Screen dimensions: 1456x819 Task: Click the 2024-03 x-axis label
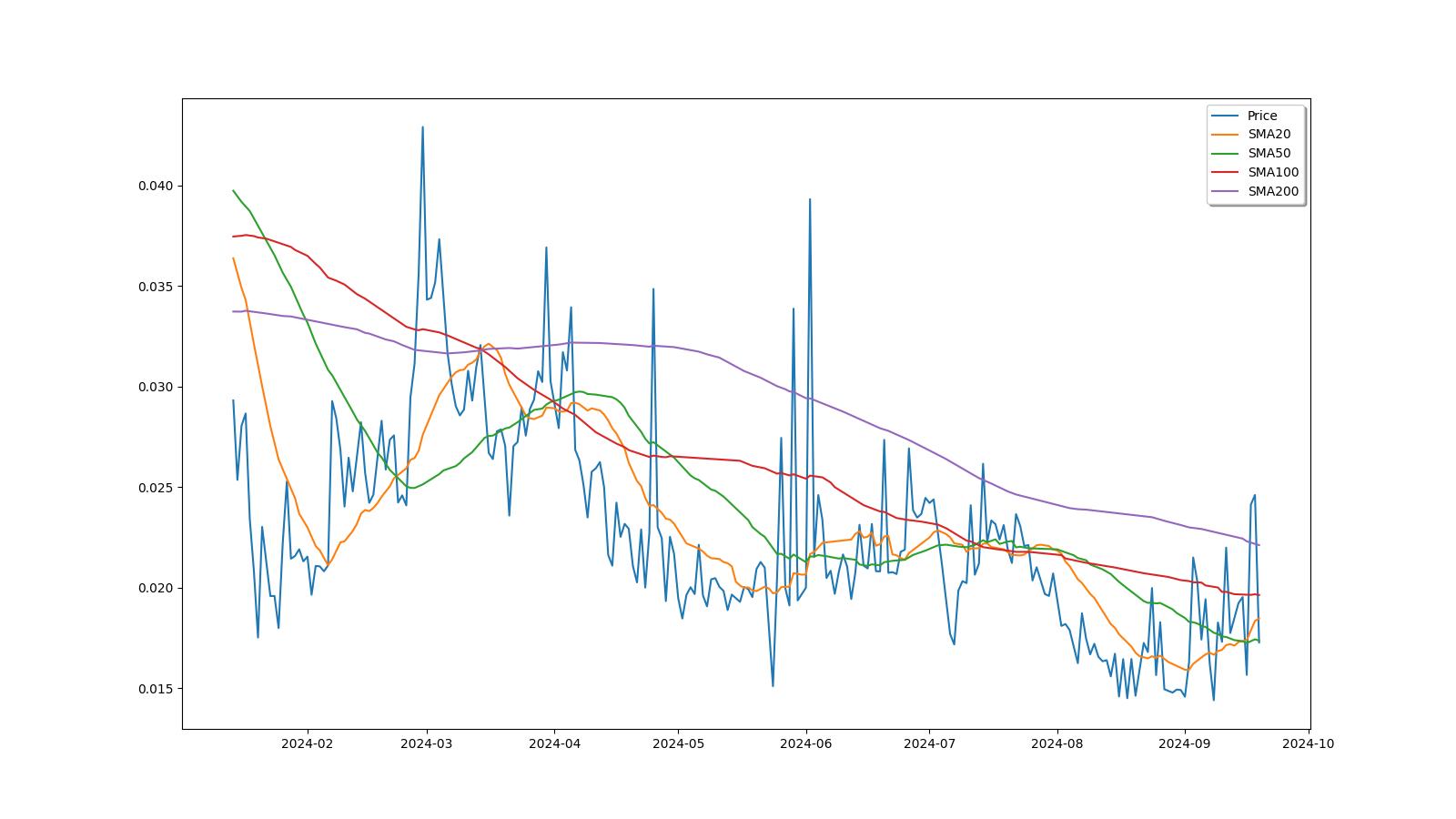pyautogui.click(x=426, y=743)
